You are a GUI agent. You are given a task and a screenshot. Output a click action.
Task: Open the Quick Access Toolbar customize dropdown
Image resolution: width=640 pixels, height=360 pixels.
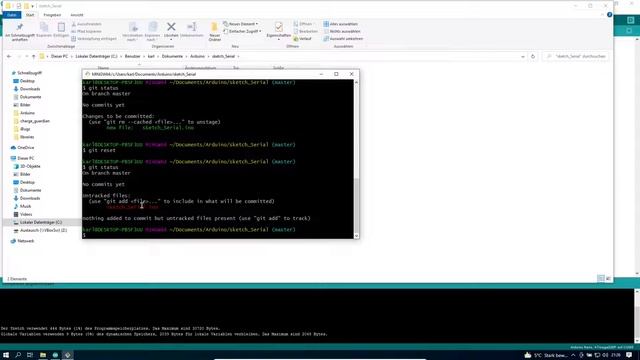(33, 6)
